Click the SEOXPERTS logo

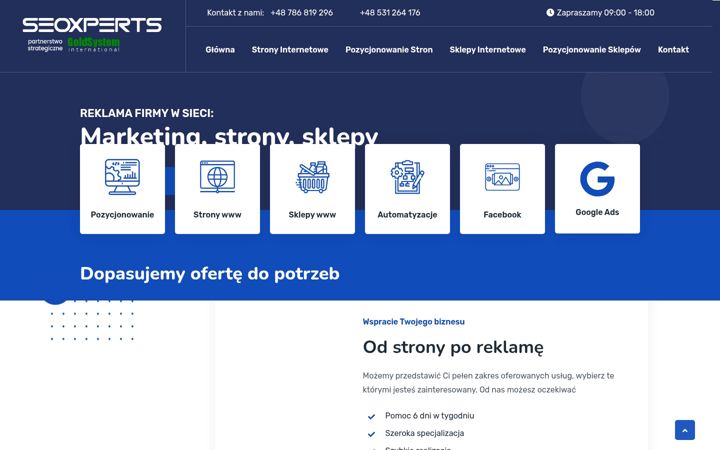92,25
